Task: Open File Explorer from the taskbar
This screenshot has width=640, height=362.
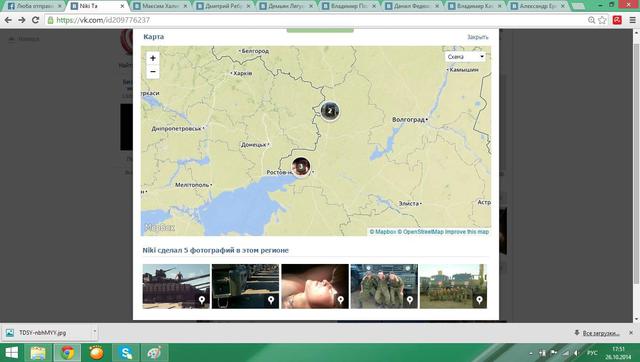Action: tap(38, 353)
